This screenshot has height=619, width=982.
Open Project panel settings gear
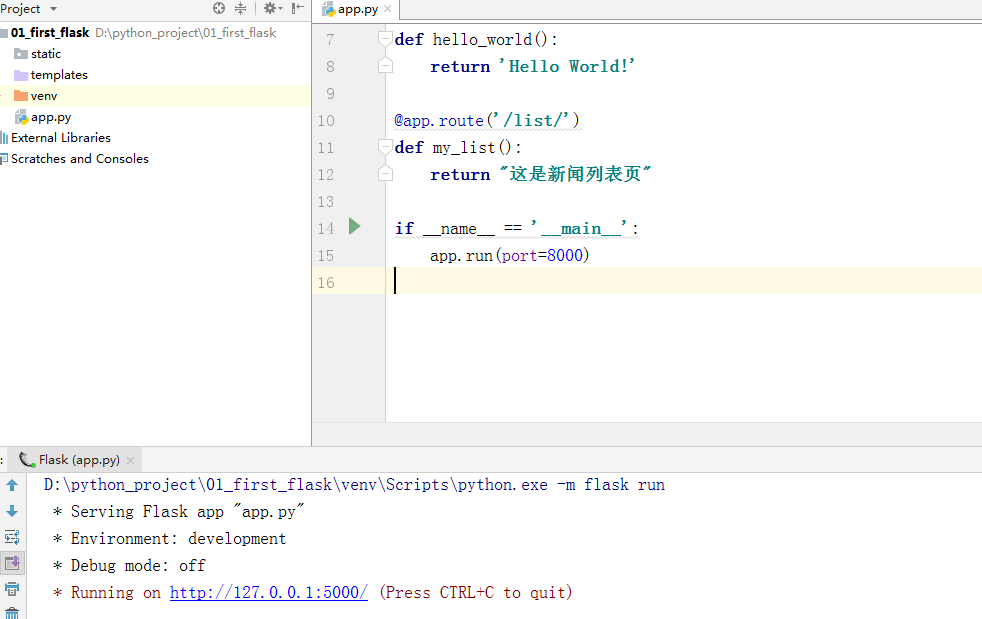tap(270, 8)
